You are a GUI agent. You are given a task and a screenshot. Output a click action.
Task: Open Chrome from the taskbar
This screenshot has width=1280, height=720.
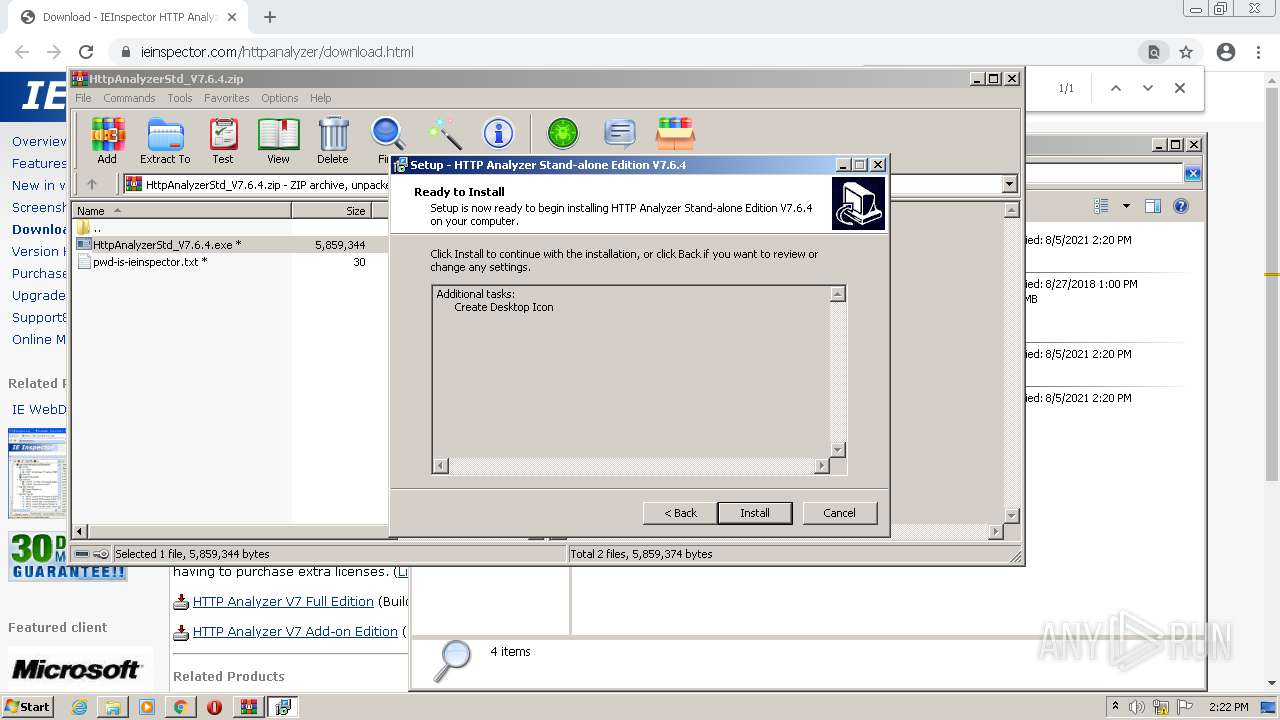pyautogui.click(x=180, y=707)
